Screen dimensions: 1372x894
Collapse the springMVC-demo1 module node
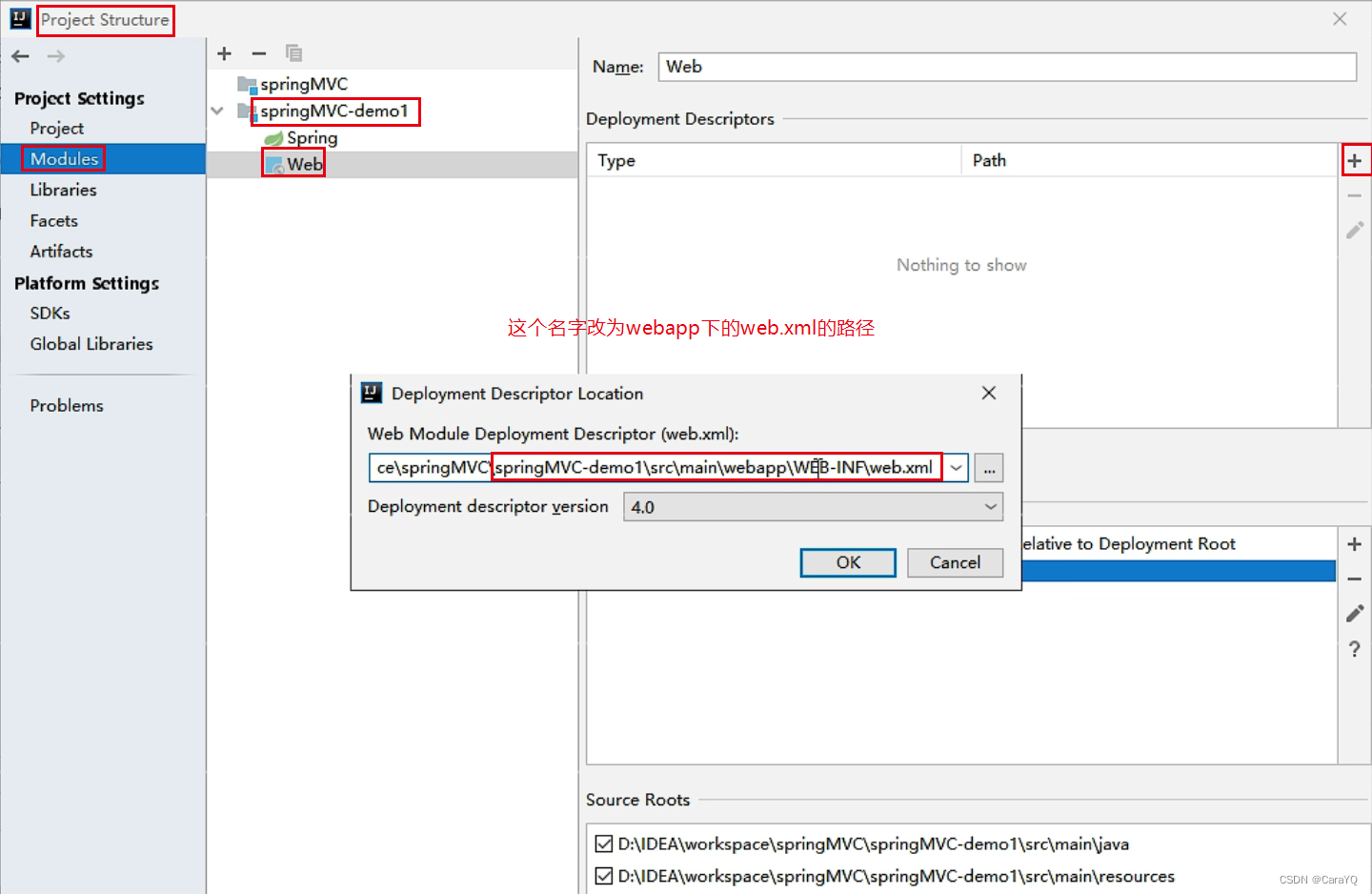(217, 112)
